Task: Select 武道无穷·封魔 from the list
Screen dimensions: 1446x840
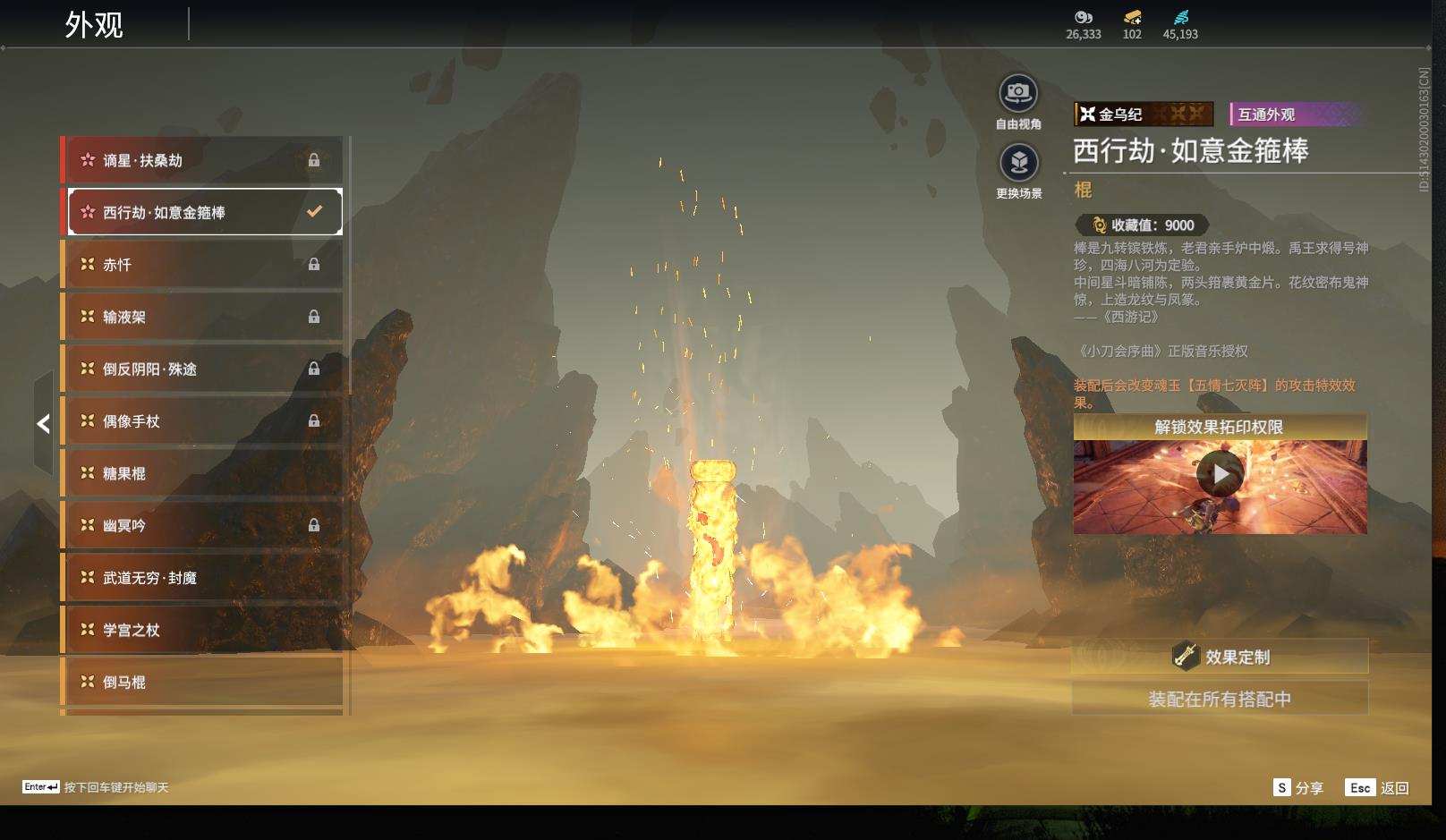Action: coord(202,578)
